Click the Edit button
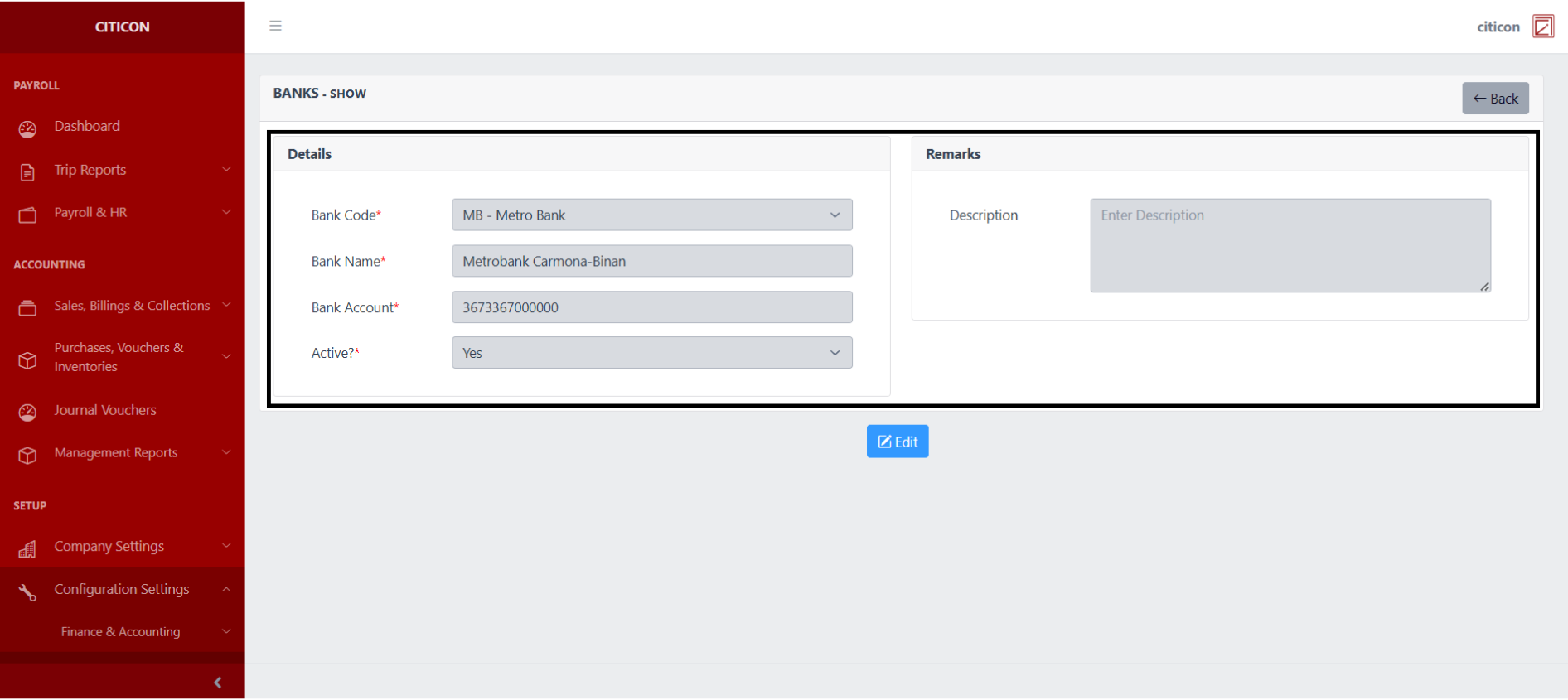 tap(897, 442)
